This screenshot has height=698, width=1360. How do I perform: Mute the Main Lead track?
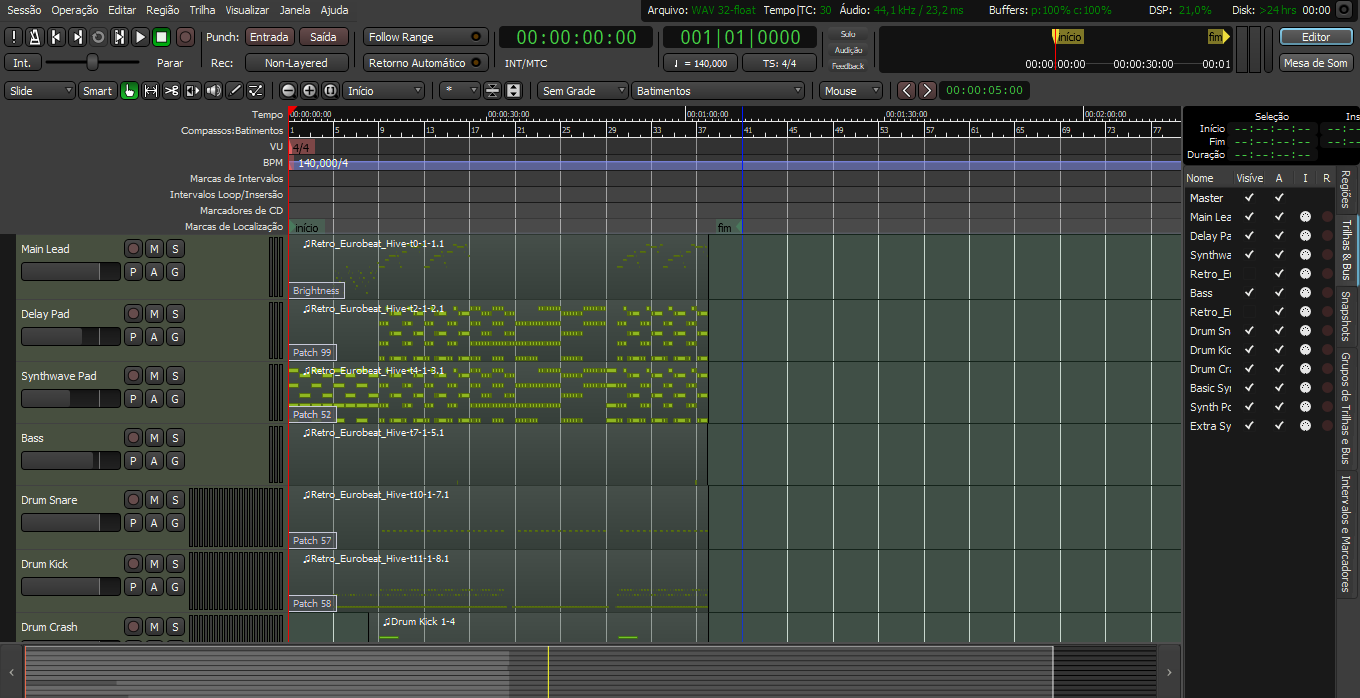coord(154,249)
